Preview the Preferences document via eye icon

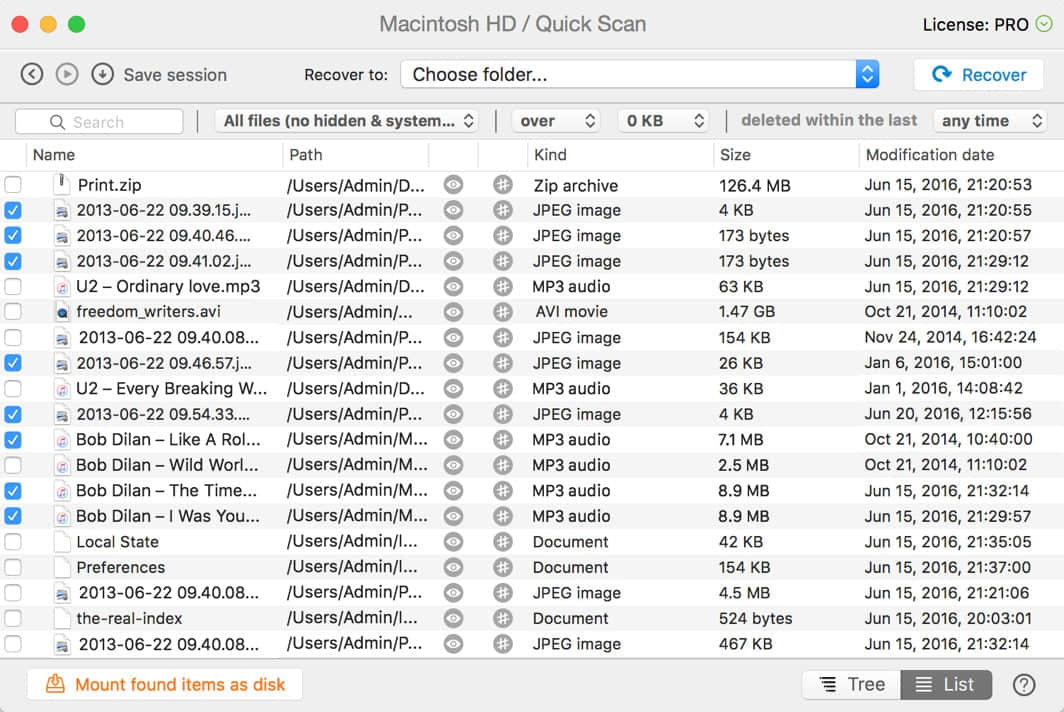coord(453,567)
